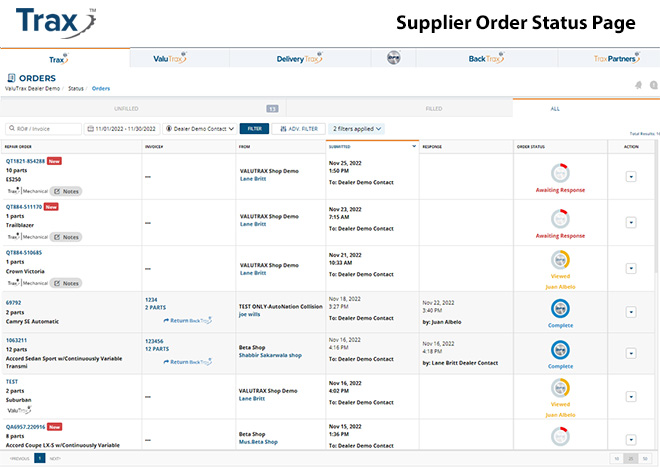Click Return BackTrax for invoice 123456
Image resolution: width=660 pixels, height=468 pixels.
188,362
